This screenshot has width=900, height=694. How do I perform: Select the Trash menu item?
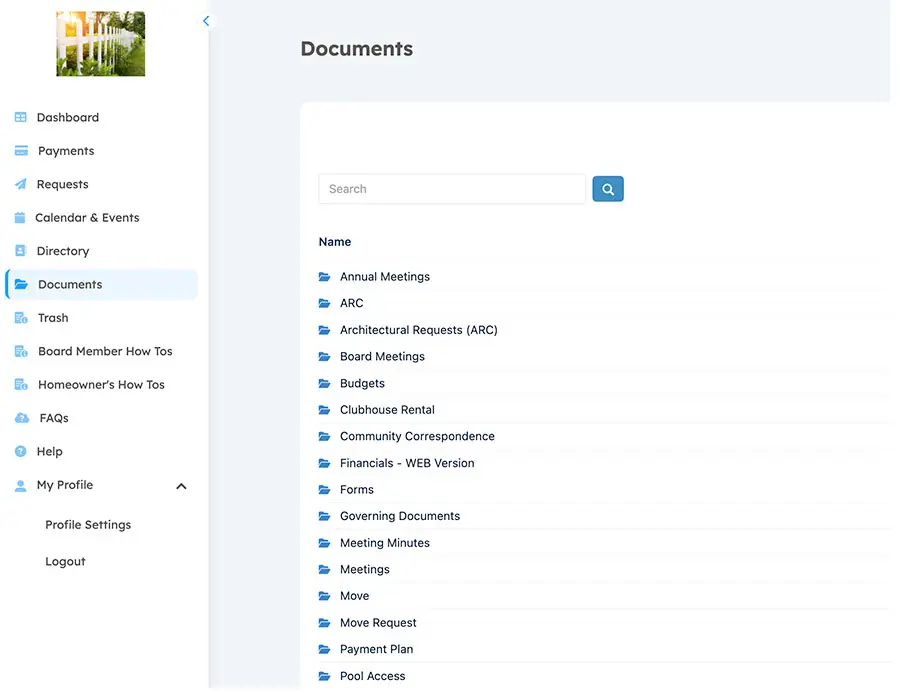(x=53, y=318)
